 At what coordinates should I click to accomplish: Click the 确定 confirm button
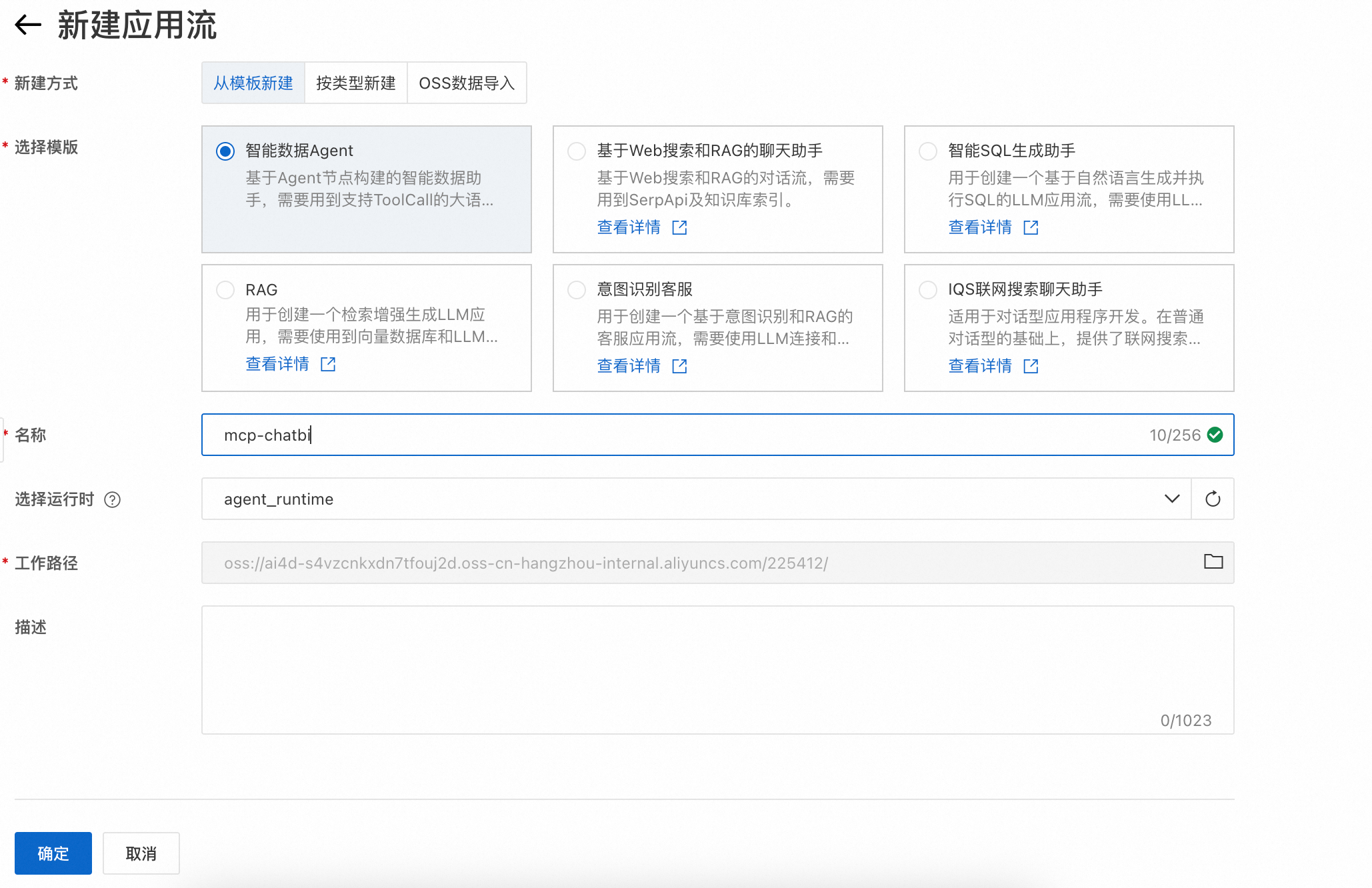point(53,853)
